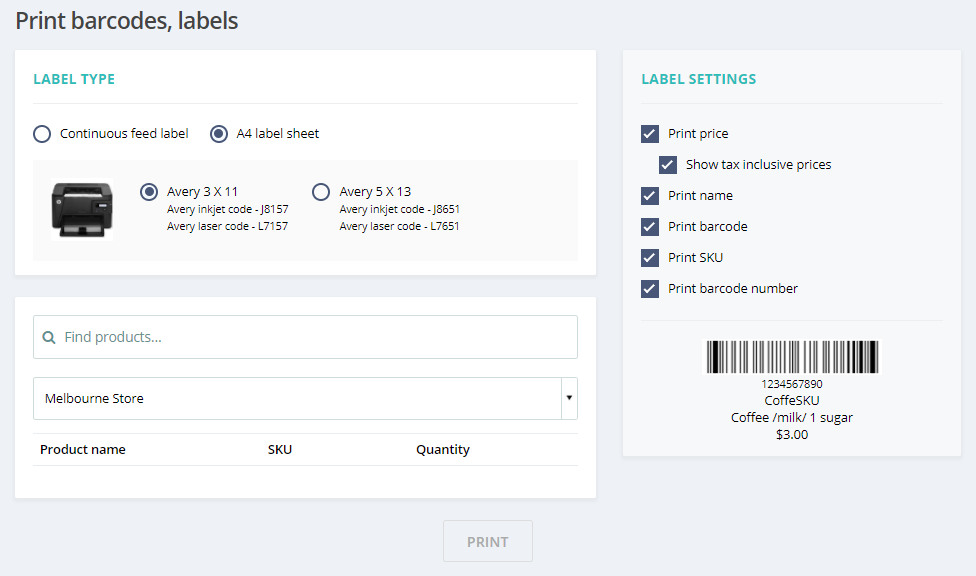Uncheck the Print SKU option

650,258
